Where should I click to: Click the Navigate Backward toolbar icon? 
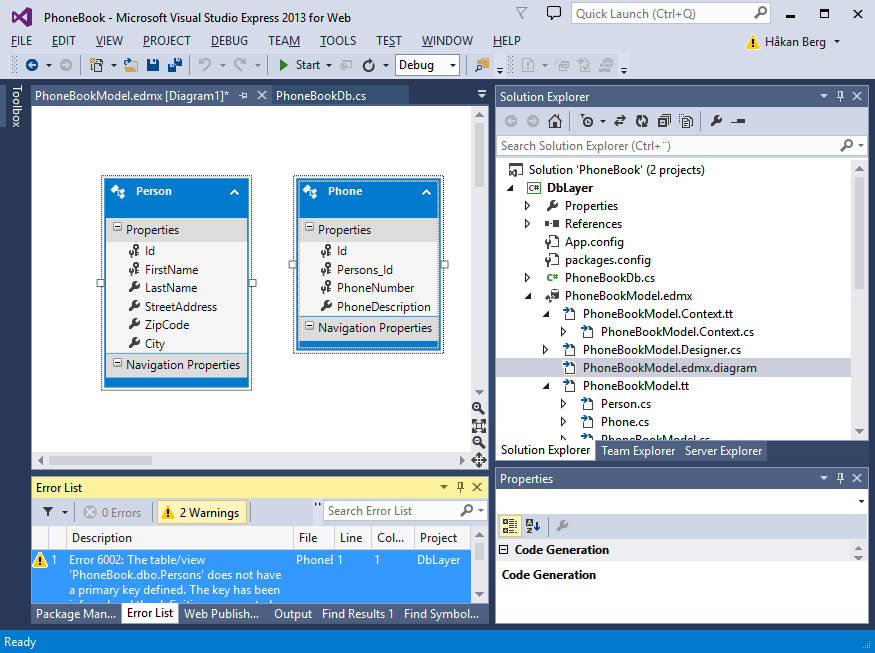[32, 65]
